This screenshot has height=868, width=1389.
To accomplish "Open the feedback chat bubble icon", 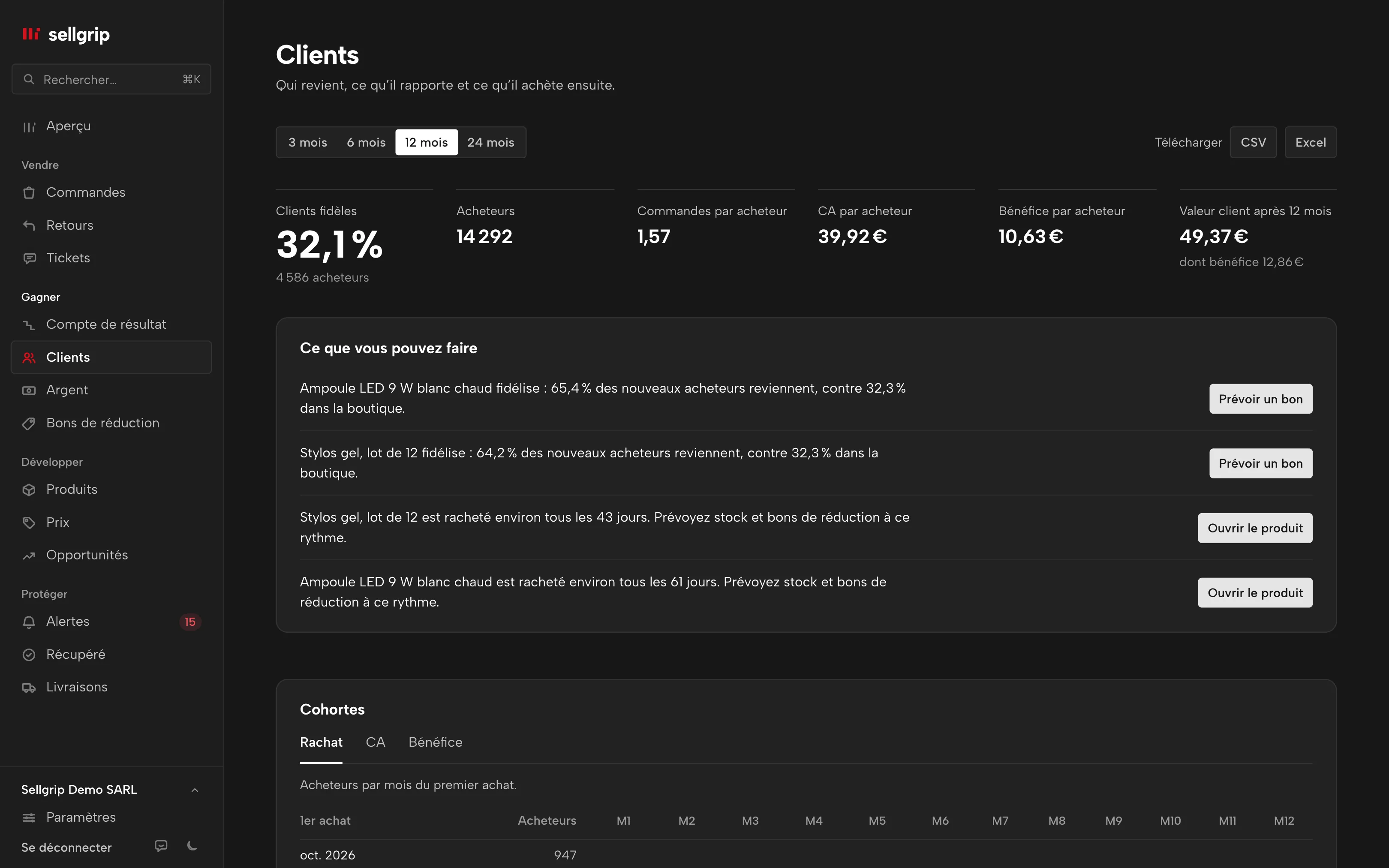I will tap(161, 846).
